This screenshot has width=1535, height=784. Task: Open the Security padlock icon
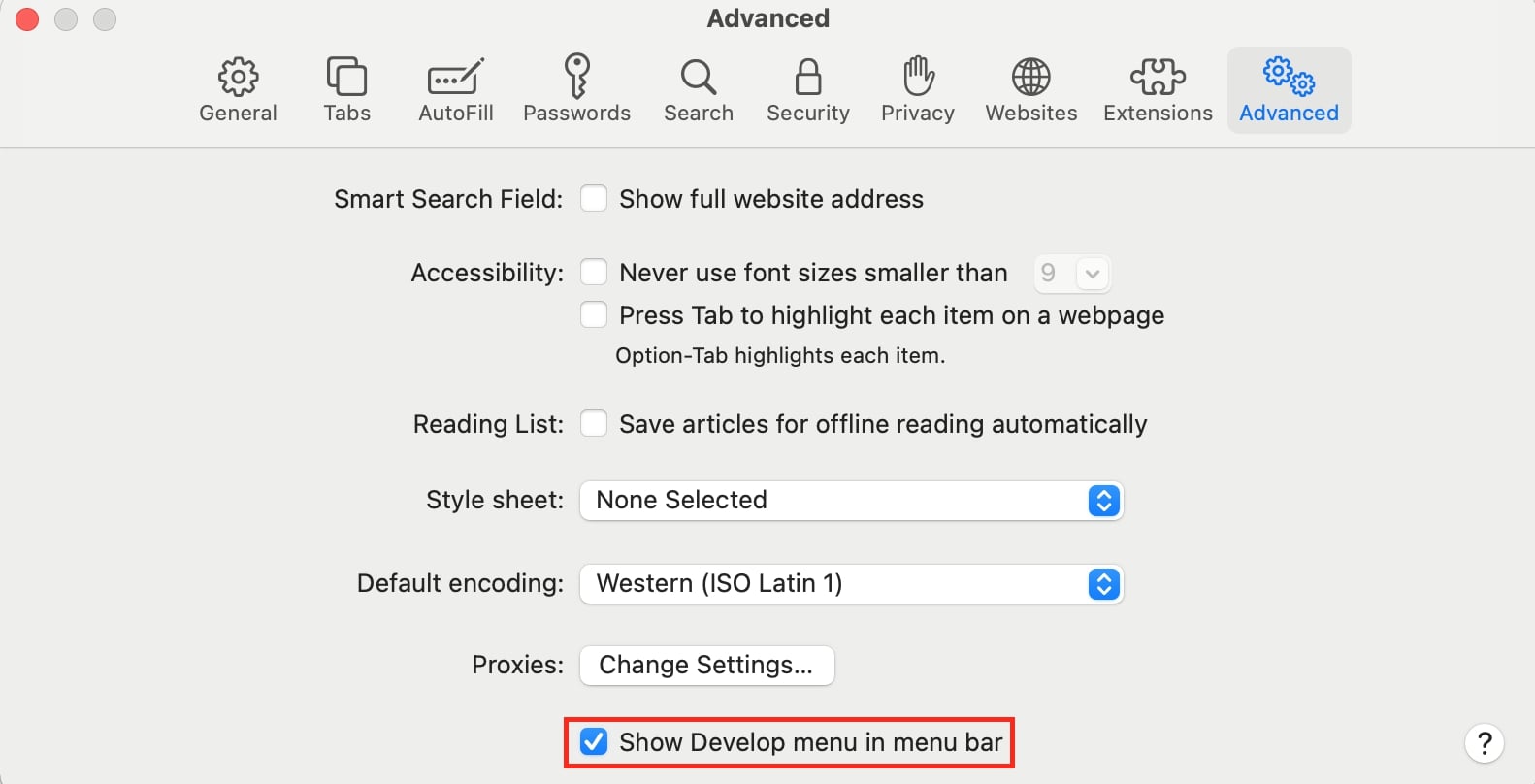(808, 77)
